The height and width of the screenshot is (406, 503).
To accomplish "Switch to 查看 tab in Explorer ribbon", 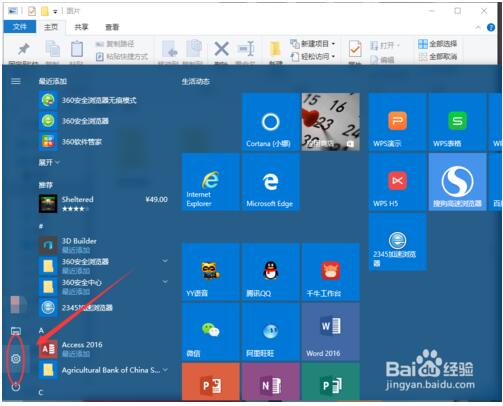I will coord(112,27).
